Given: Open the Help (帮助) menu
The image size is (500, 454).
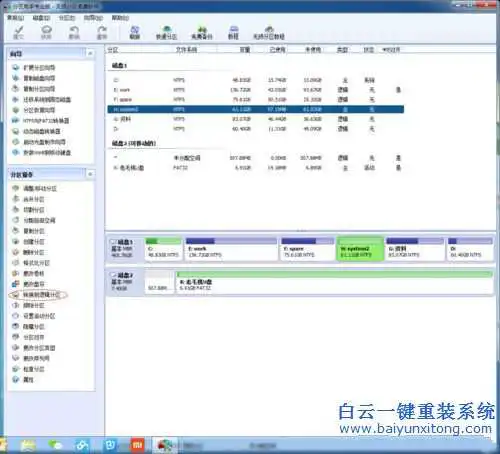Looking at the screenshot, I should click(120, 18).
